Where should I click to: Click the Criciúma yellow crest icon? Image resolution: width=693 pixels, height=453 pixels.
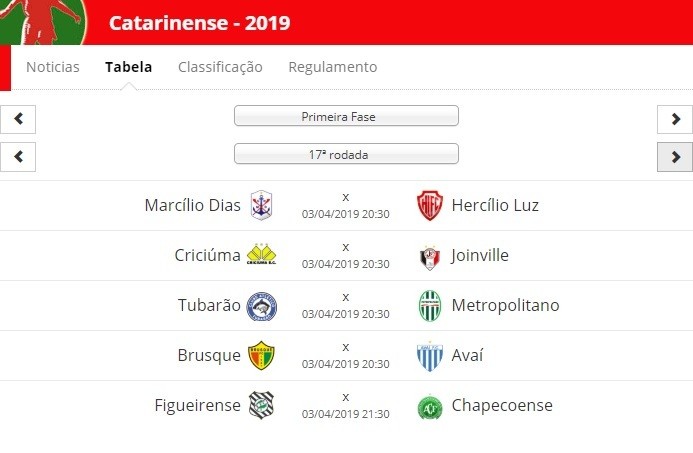click(x=261, y=255)
